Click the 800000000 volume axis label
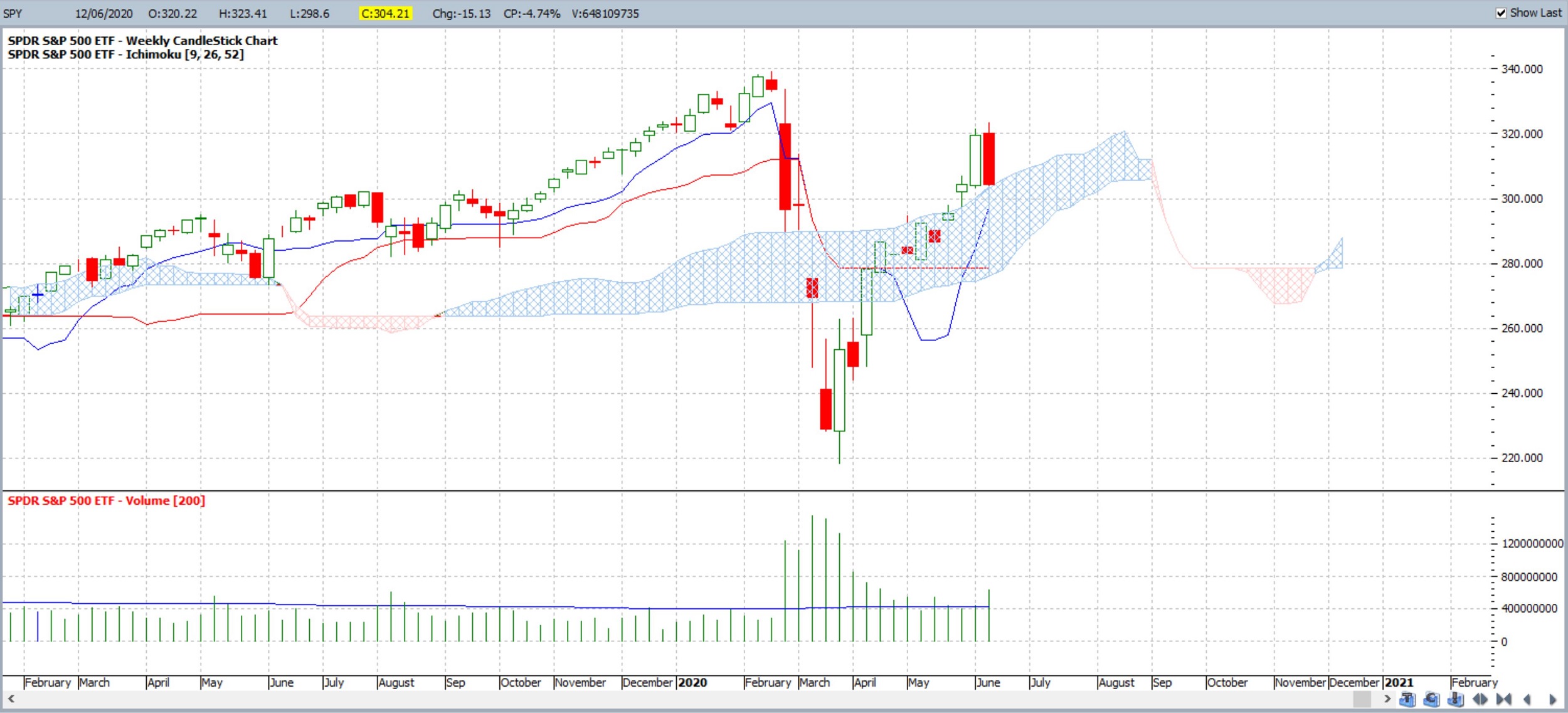 pos(1529,577)
